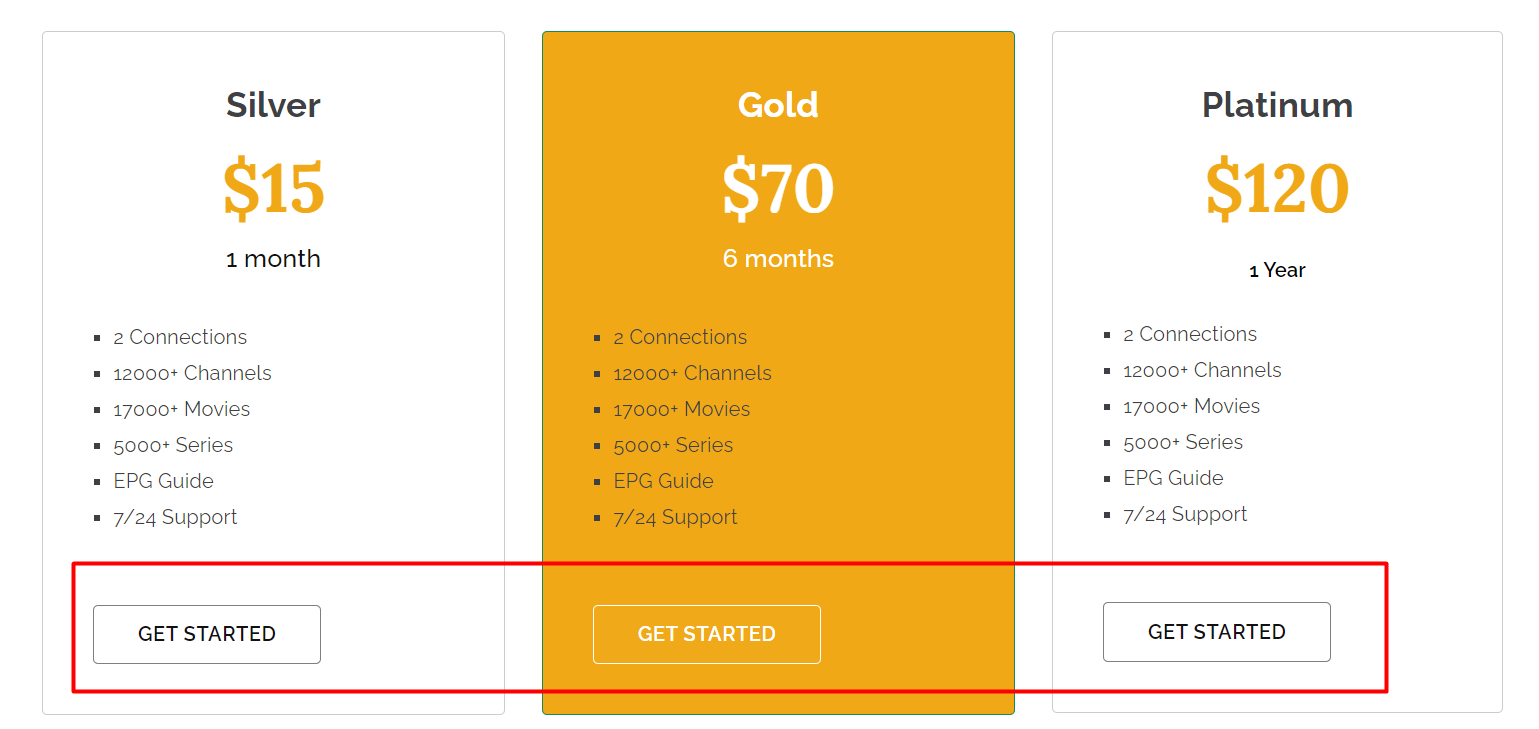
Task: Select the Silver plan heading
Action: (x=273, y=104)
